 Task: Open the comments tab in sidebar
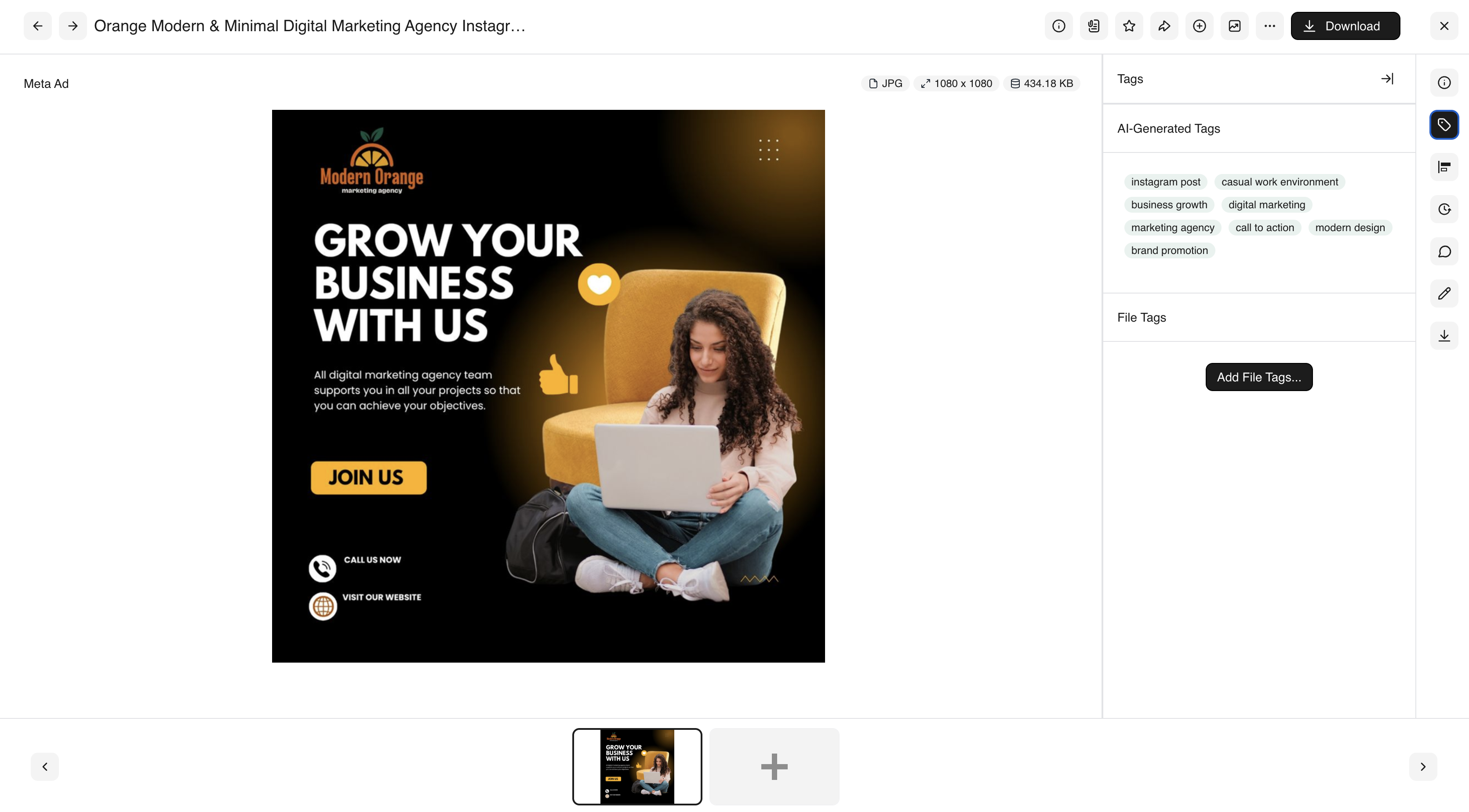pyautogui.click(x=1444, y=251)
